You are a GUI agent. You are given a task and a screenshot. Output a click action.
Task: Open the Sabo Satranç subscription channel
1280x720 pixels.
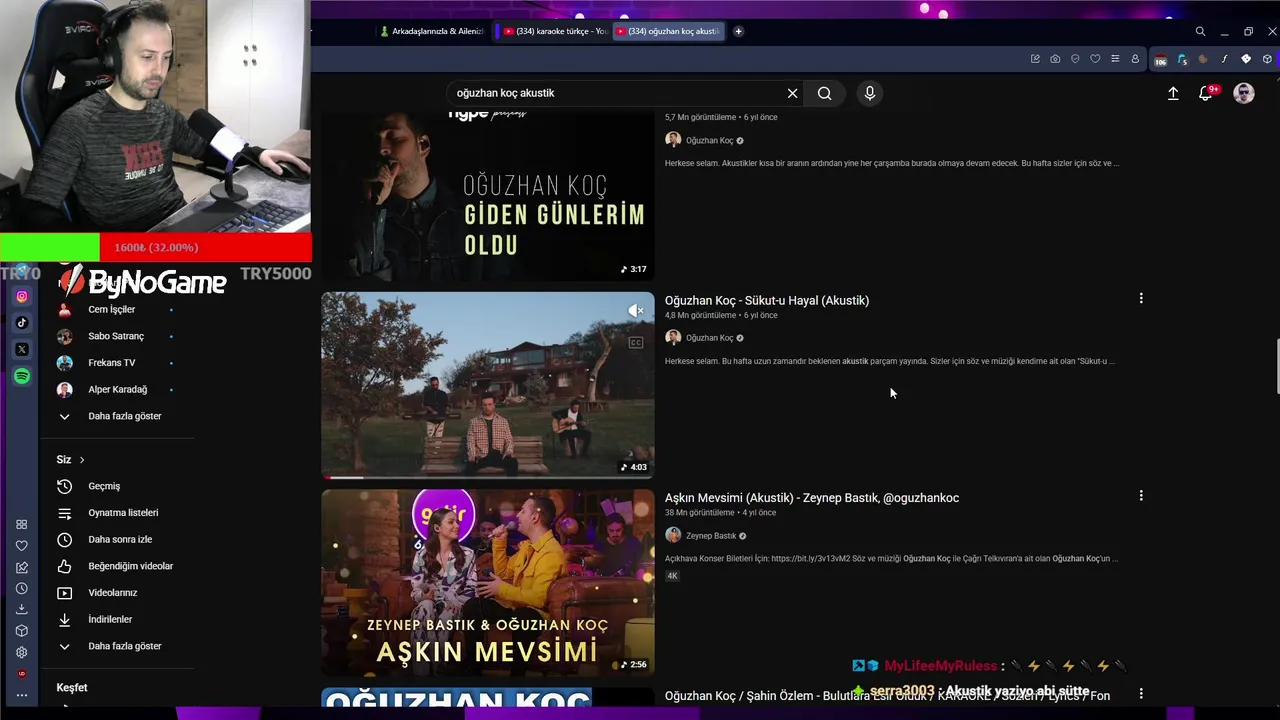click(115, 336)
